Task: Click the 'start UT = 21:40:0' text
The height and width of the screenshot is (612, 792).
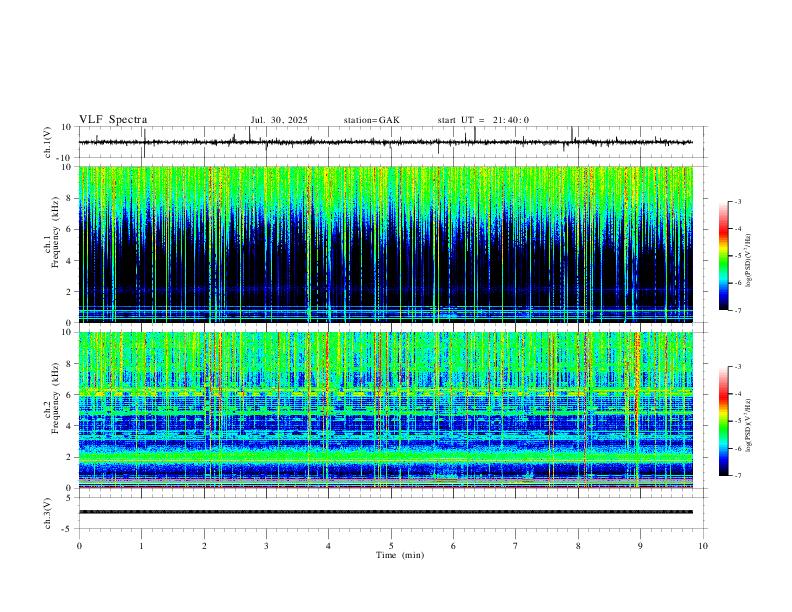Action: click(483, 120)
